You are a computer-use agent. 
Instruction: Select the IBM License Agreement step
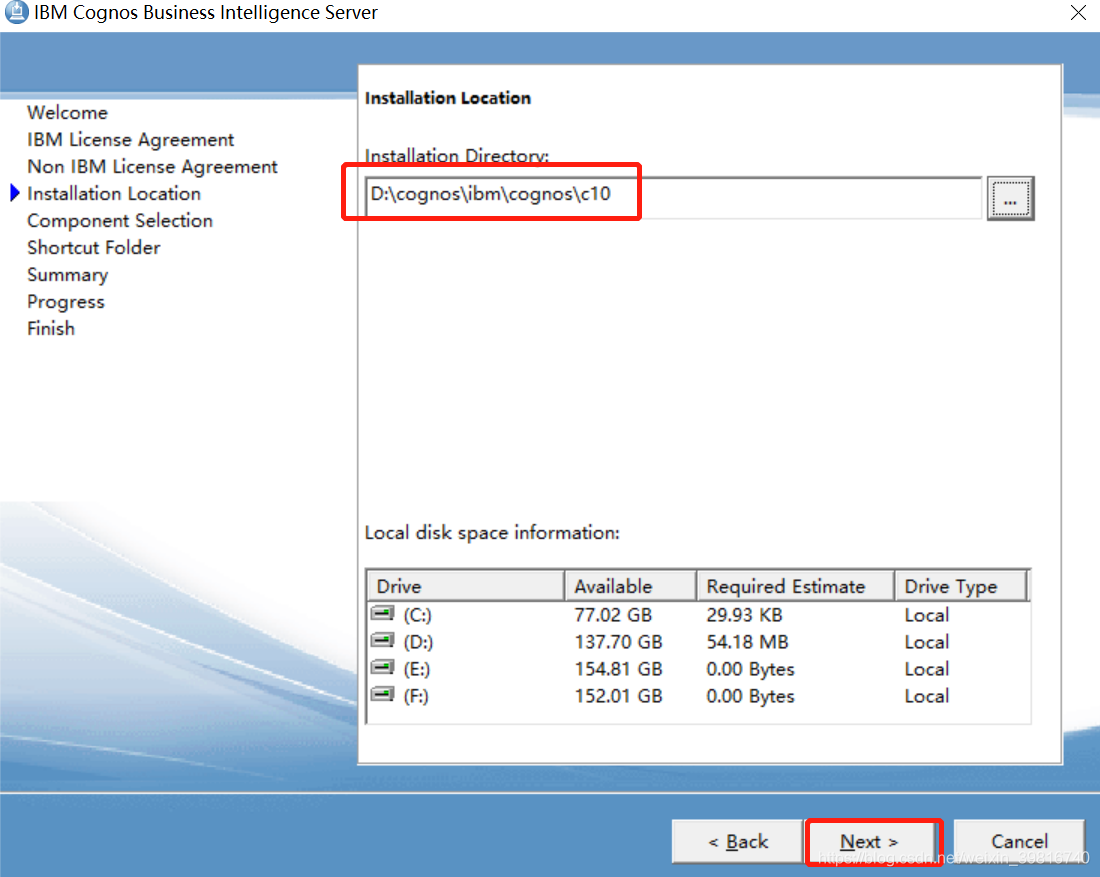coord(130,140)
